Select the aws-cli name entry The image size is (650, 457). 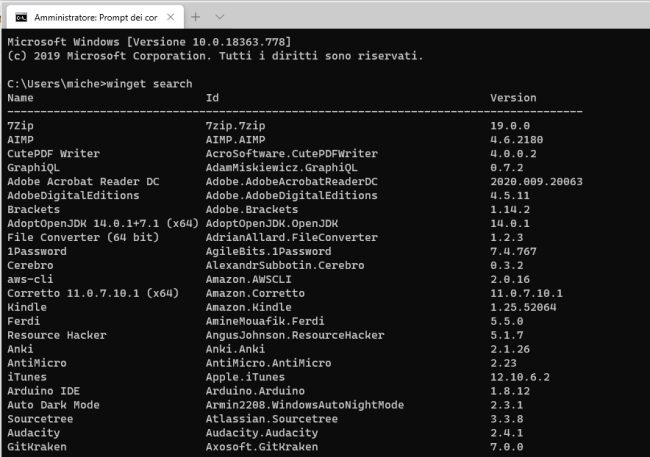30,280
